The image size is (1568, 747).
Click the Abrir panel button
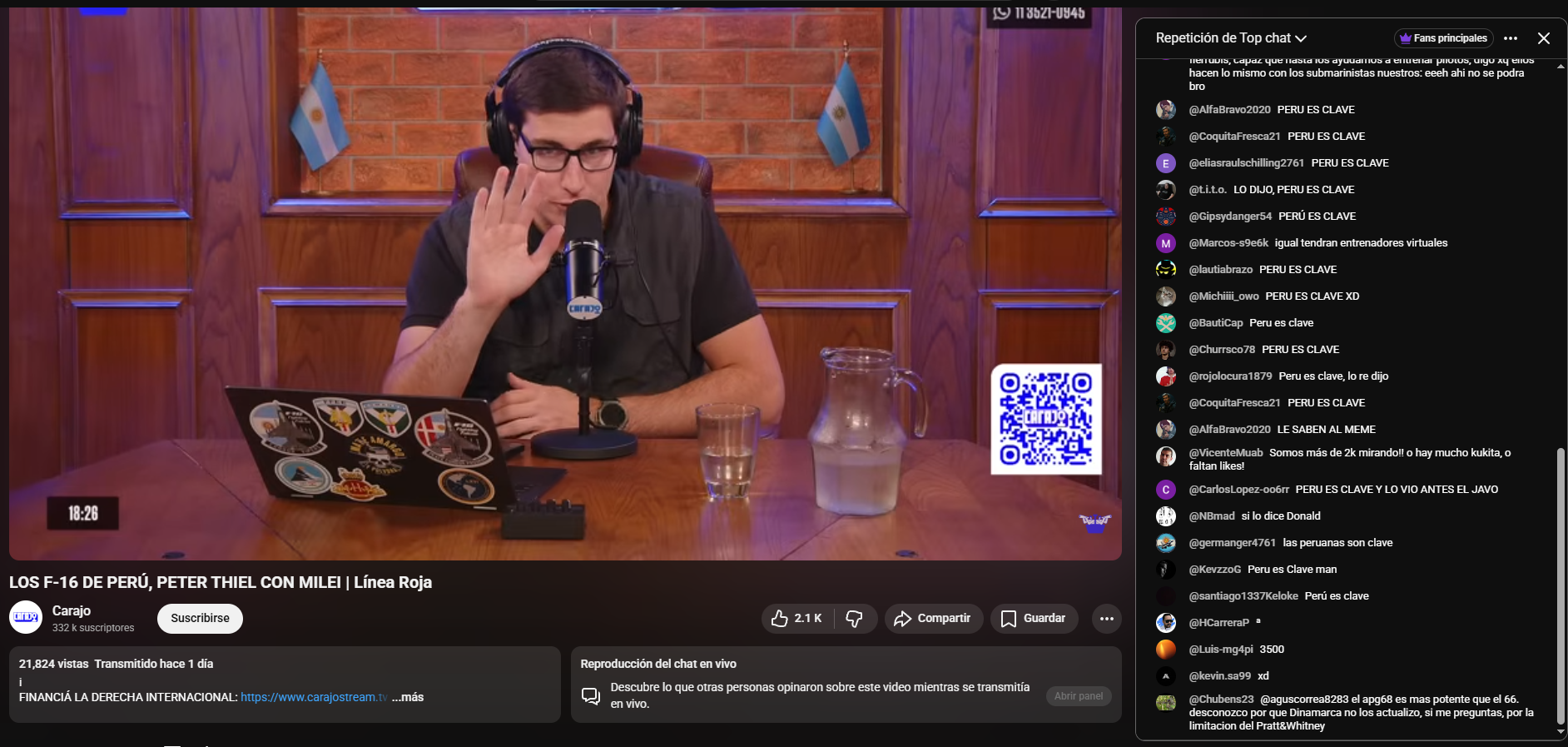(1079, 696)
